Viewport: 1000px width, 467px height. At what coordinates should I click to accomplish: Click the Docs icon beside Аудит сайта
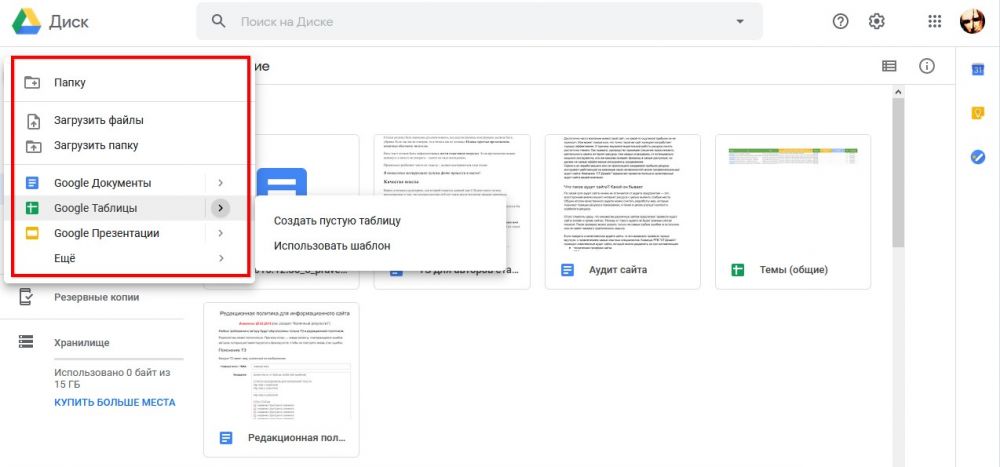pos(567,270)
